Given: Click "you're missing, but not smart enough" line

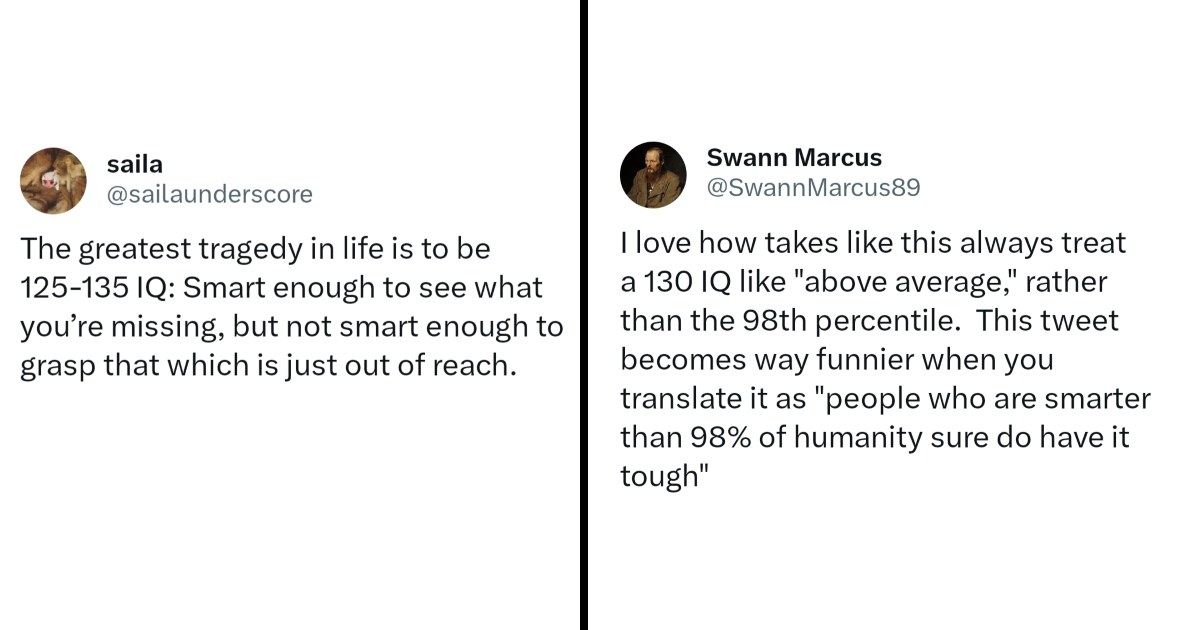Looking at the screenshot, I should click(x=291, y=327).
